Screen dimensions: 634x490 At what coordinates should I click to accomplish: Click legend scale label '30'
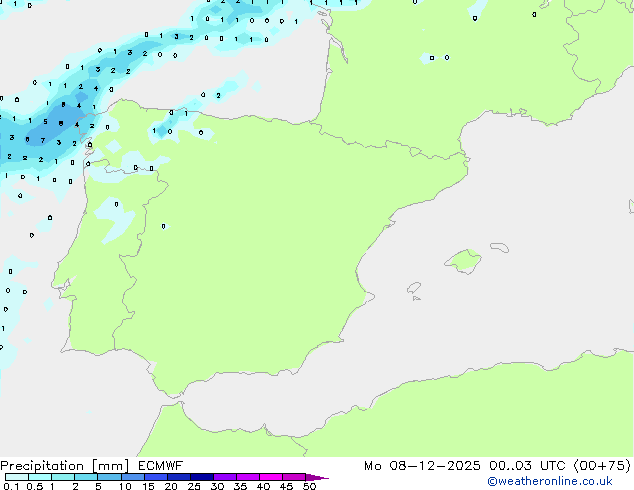coord(217,486)
